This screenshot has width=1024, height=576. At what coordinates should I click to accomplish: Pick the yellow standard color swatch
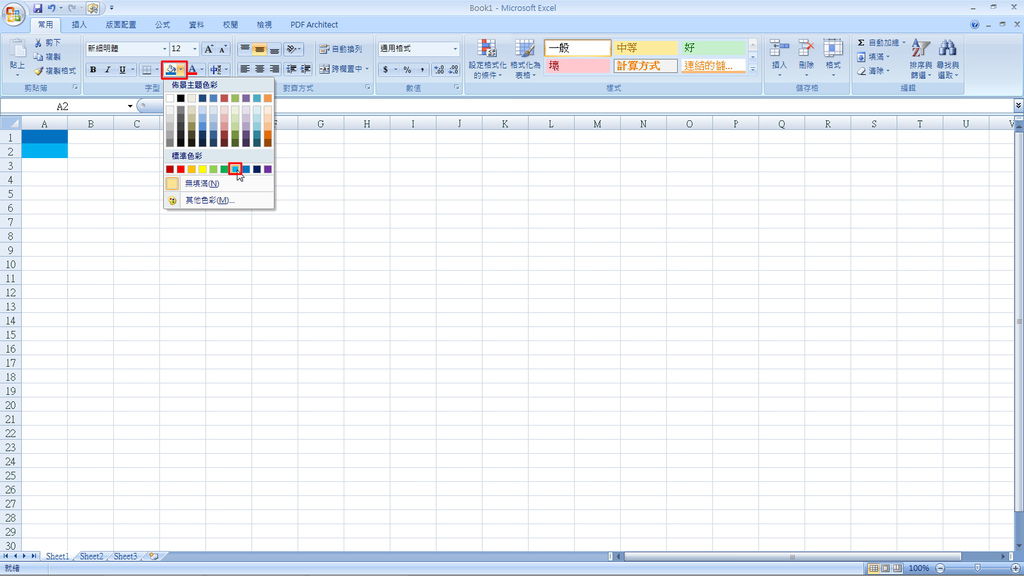click(x=202, y=169)
